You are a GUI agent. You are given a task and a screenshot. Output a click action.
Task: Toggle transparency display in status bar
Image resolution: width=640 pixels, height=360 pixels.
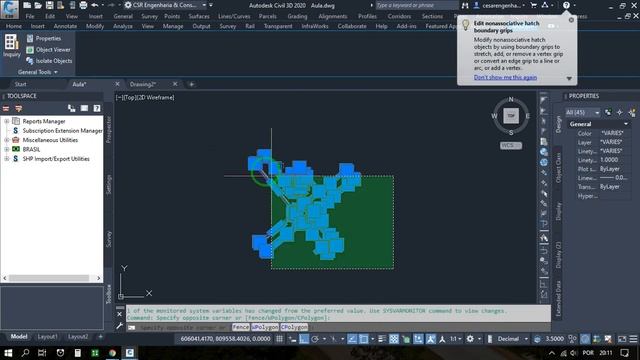pos(394,339)
